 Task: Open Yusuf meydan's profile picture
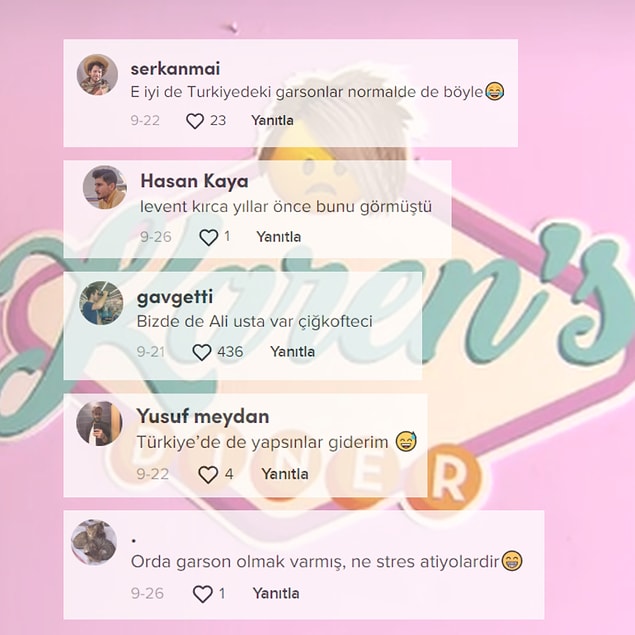click(x=99, y=423)
